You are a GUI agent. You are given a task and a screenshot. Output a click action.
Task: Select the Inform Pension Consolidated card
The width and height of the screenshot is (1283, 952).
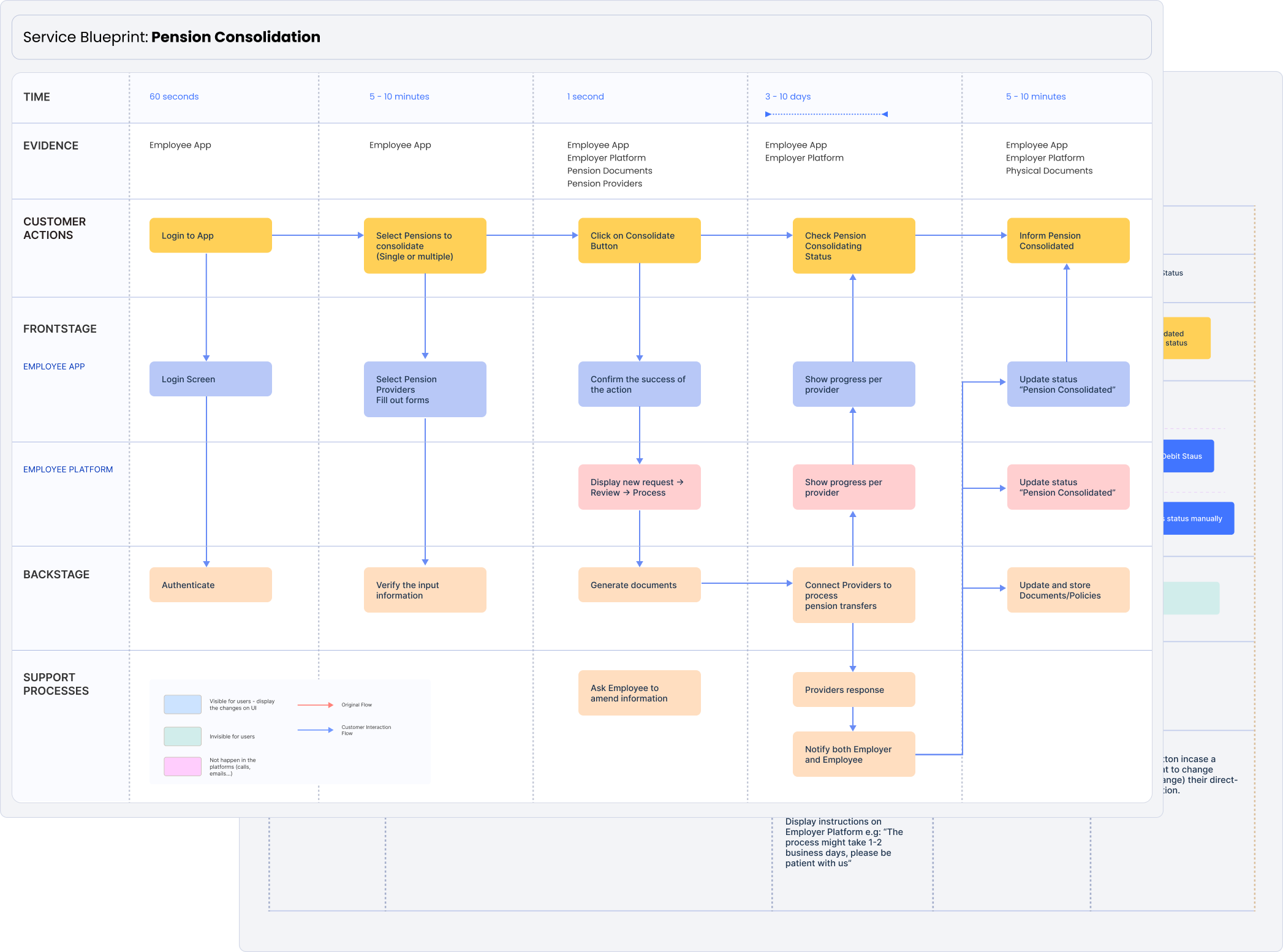[1068, 241]
